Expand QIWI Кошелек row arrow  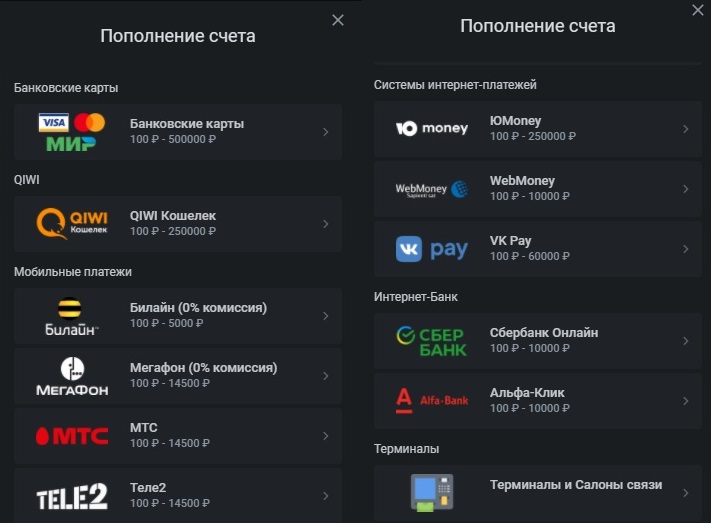pos(326,223)
